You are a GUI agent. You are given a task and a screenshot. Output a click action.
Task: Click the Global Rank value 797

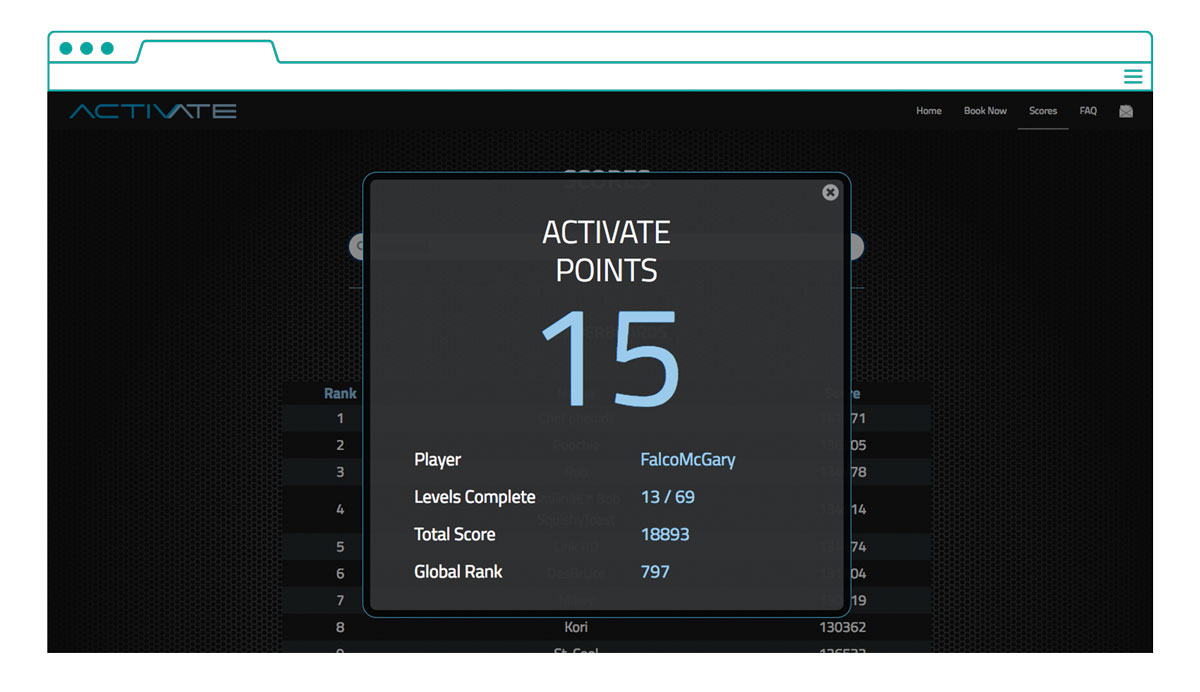point(655,572)
